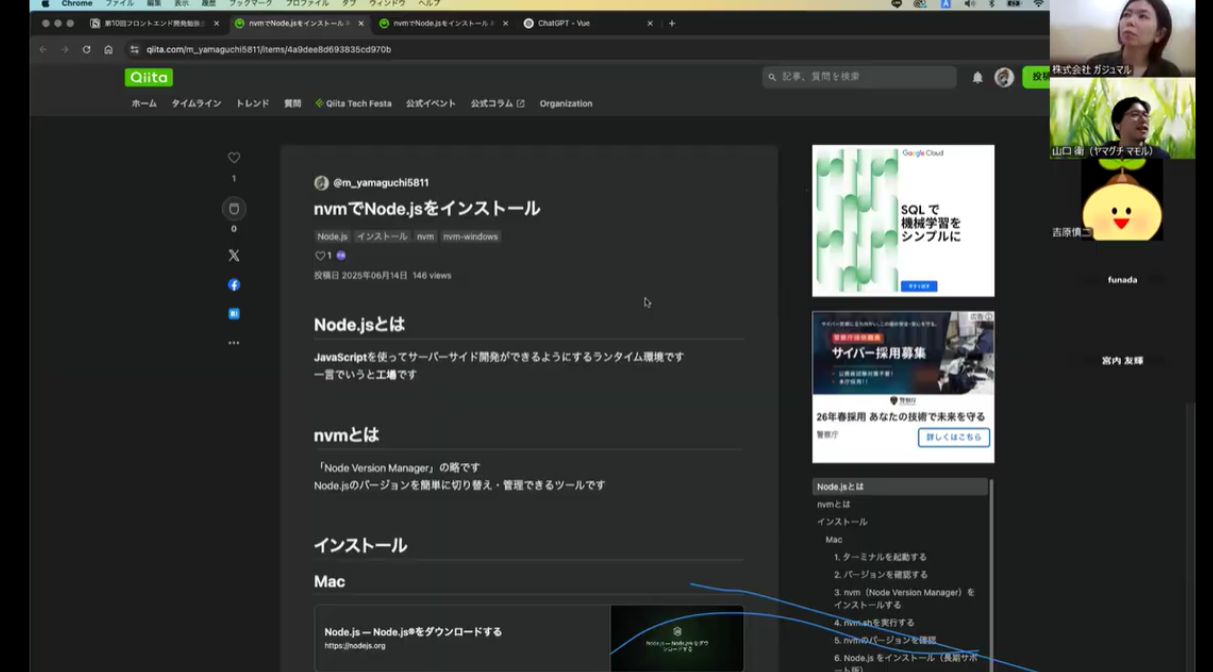The height and width of the screenshot is (672, 1213).
Task: Click 詳しくはこちら in the 警察庁 ad
Action: (x=954, y=437)
